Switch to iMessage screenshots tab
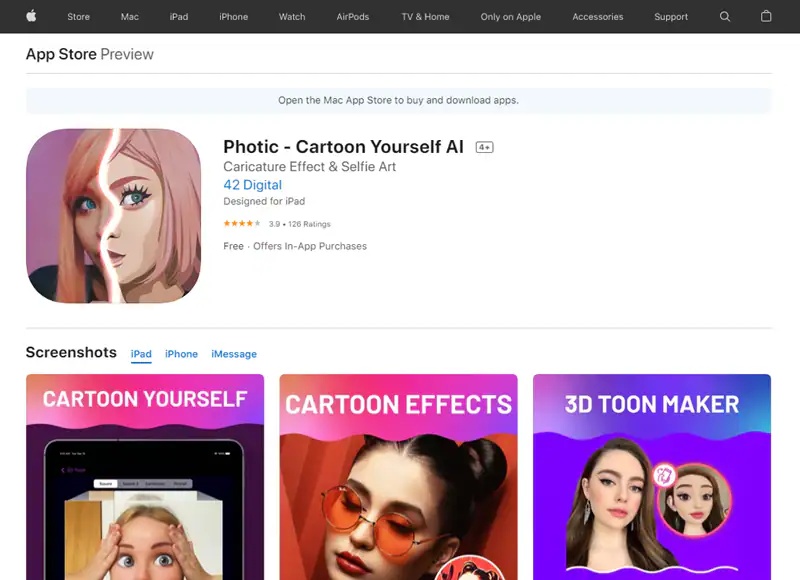This screenshot has height=580, width=800. 234,354
